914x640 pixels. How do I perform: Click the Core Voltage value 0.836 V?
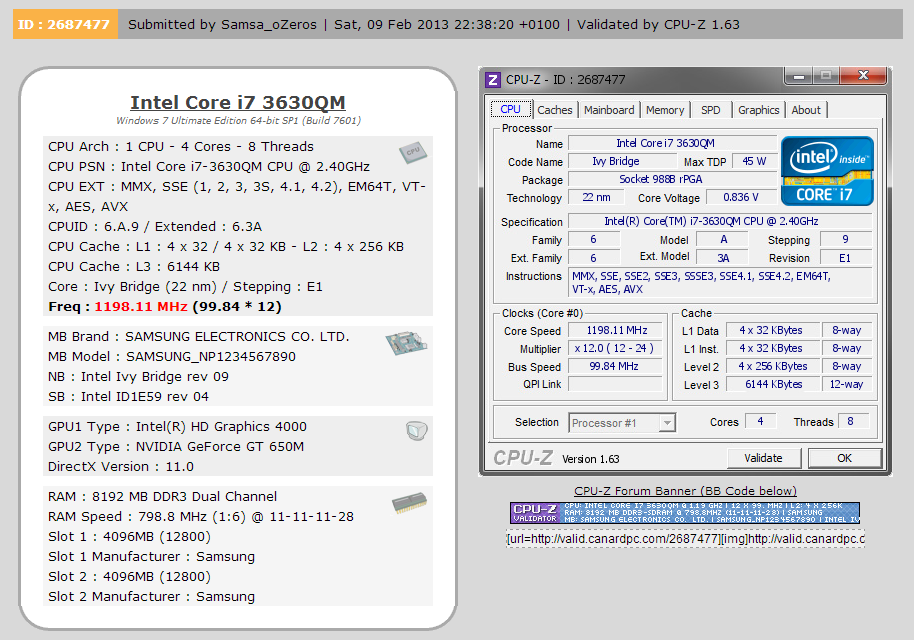(x=741, y=198)
